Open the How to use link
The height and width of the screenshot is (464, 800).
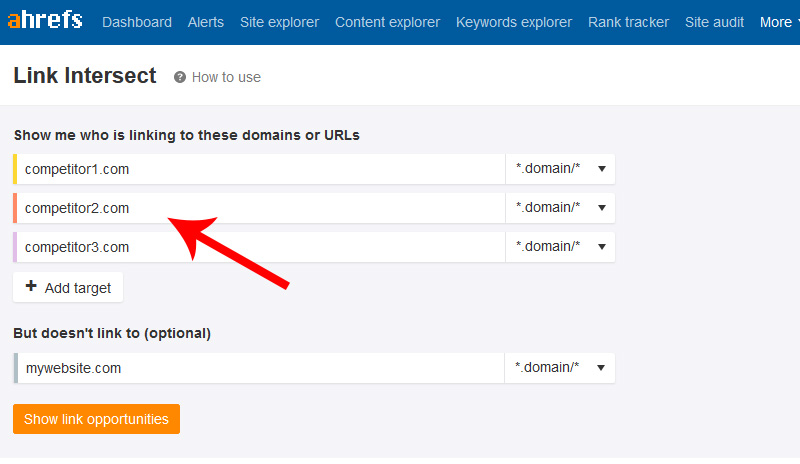pos(226,77)
